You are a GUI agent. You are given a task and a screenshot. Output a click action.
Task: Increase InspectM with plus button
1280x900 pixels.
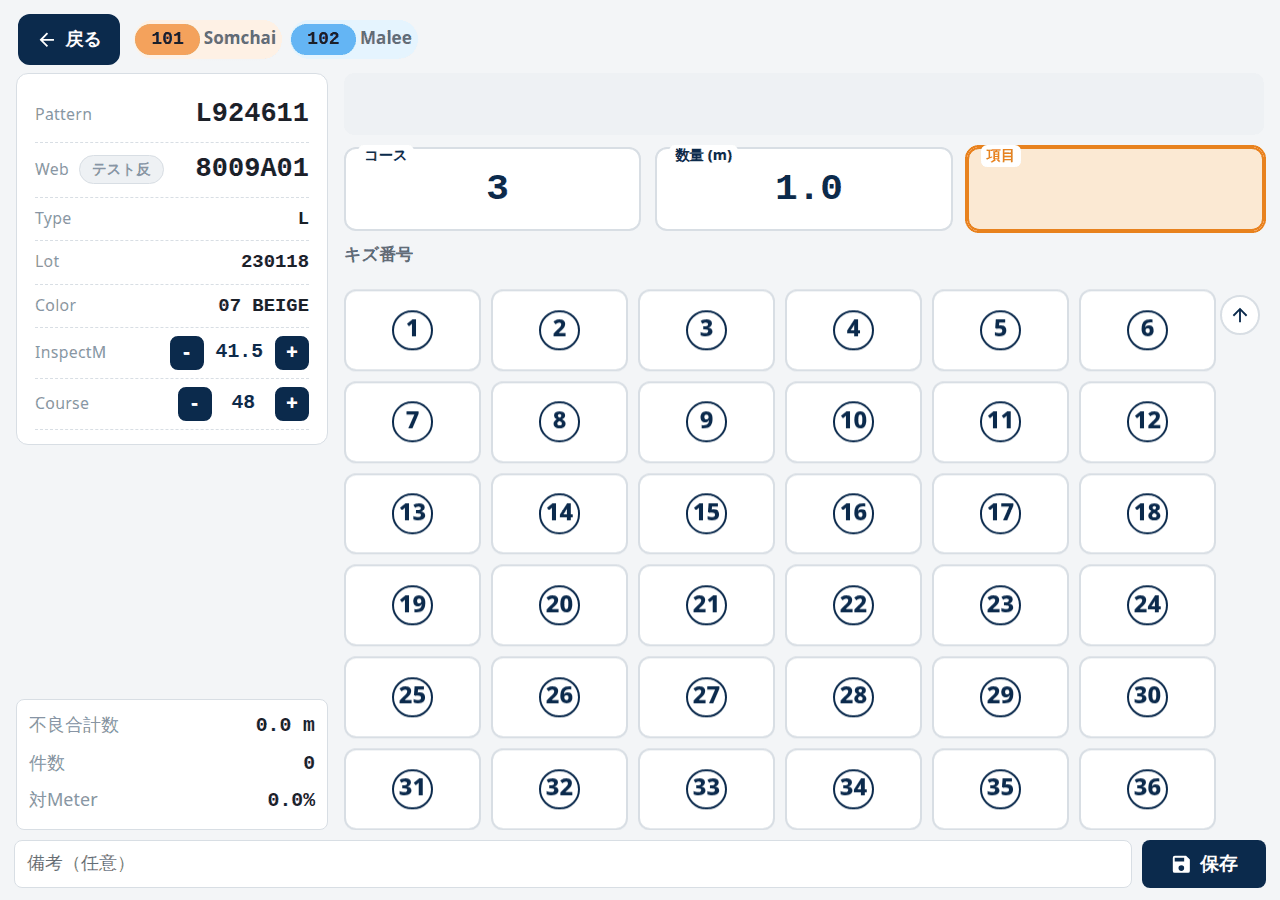click(x=292, y=353)
